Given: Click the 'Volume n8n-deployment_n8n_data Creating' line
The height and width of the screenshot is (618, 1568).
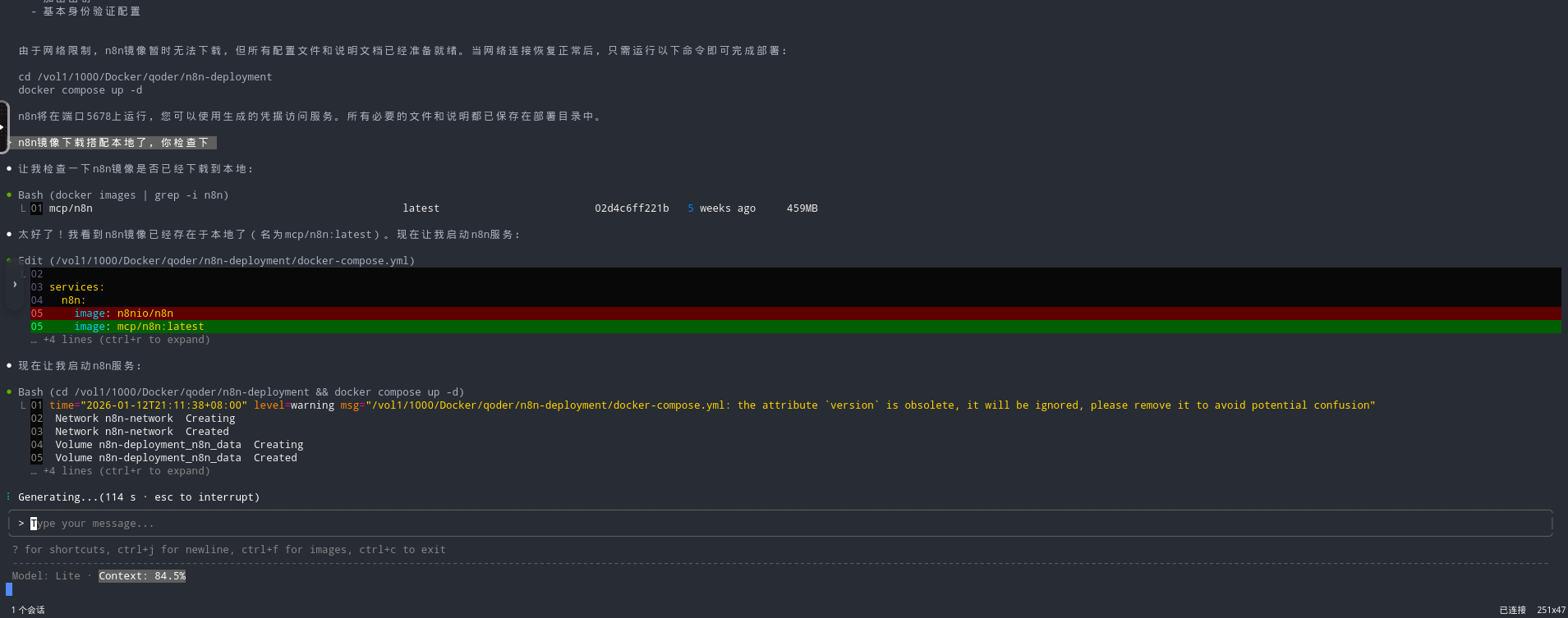Looking at the screenshot, I should 179,445.
